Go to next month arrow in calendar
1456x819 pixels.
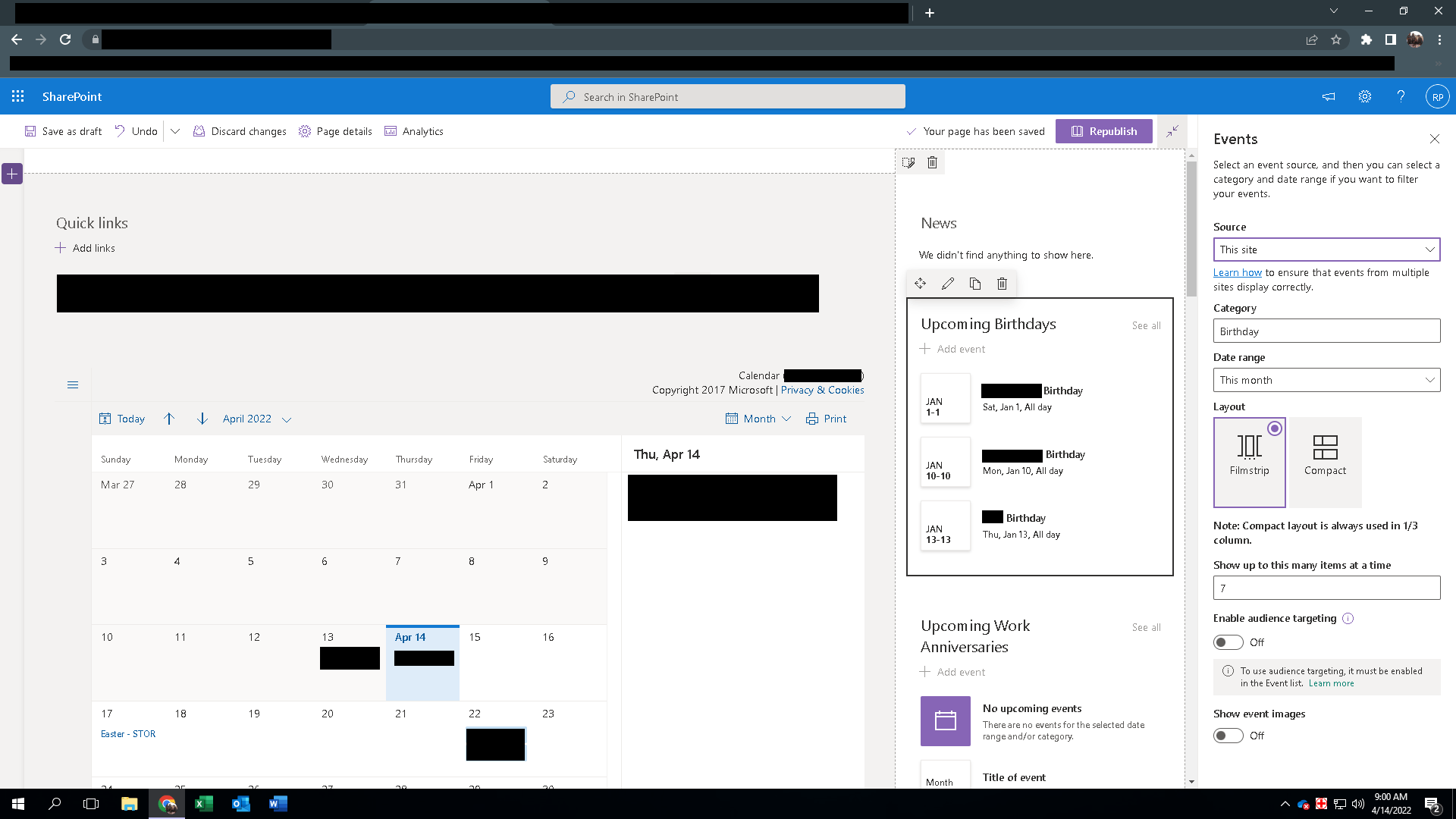(202, 419)
